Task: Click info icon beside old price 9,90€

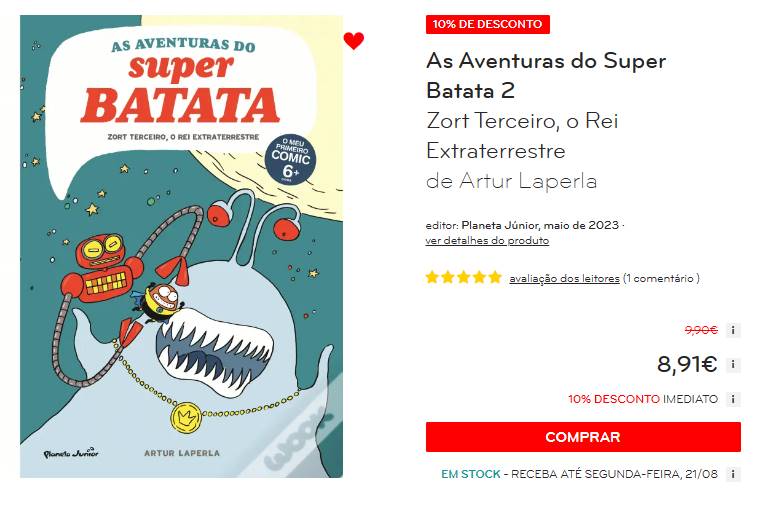Action: [733, 330]
